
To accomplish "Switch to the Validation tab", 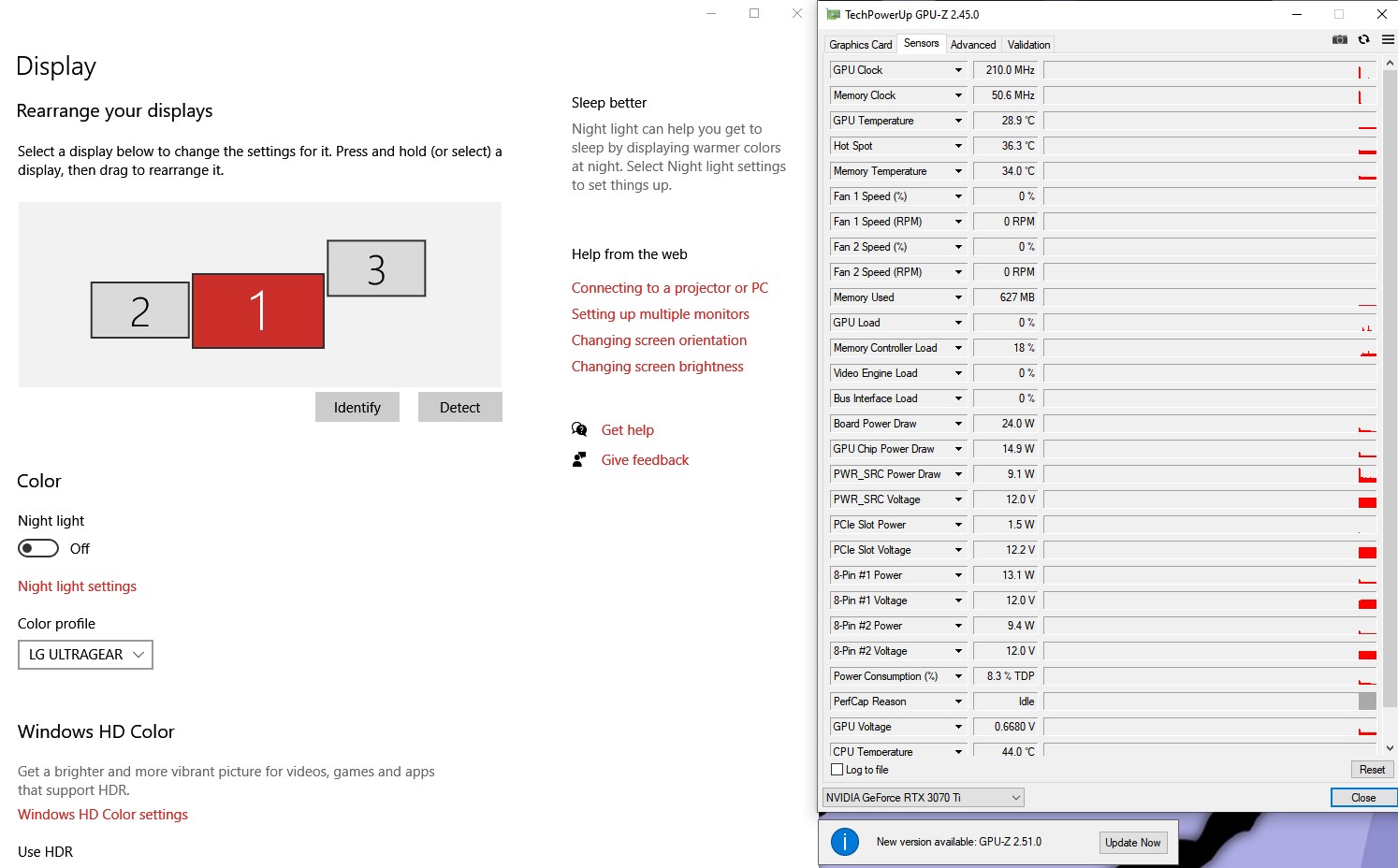I will [x=1028, y=45].
